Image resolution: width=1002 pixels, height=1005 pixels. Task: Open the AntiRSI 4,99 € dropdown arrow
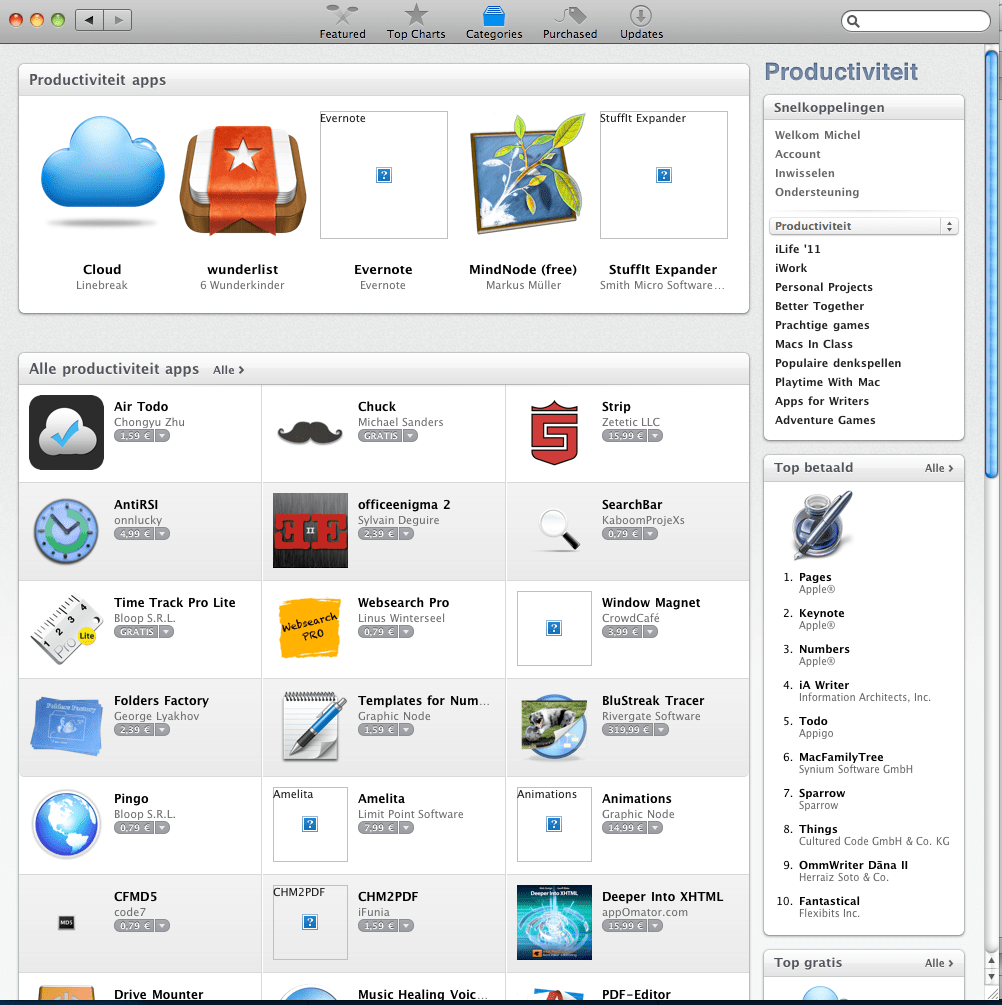(x=163, y=534)
